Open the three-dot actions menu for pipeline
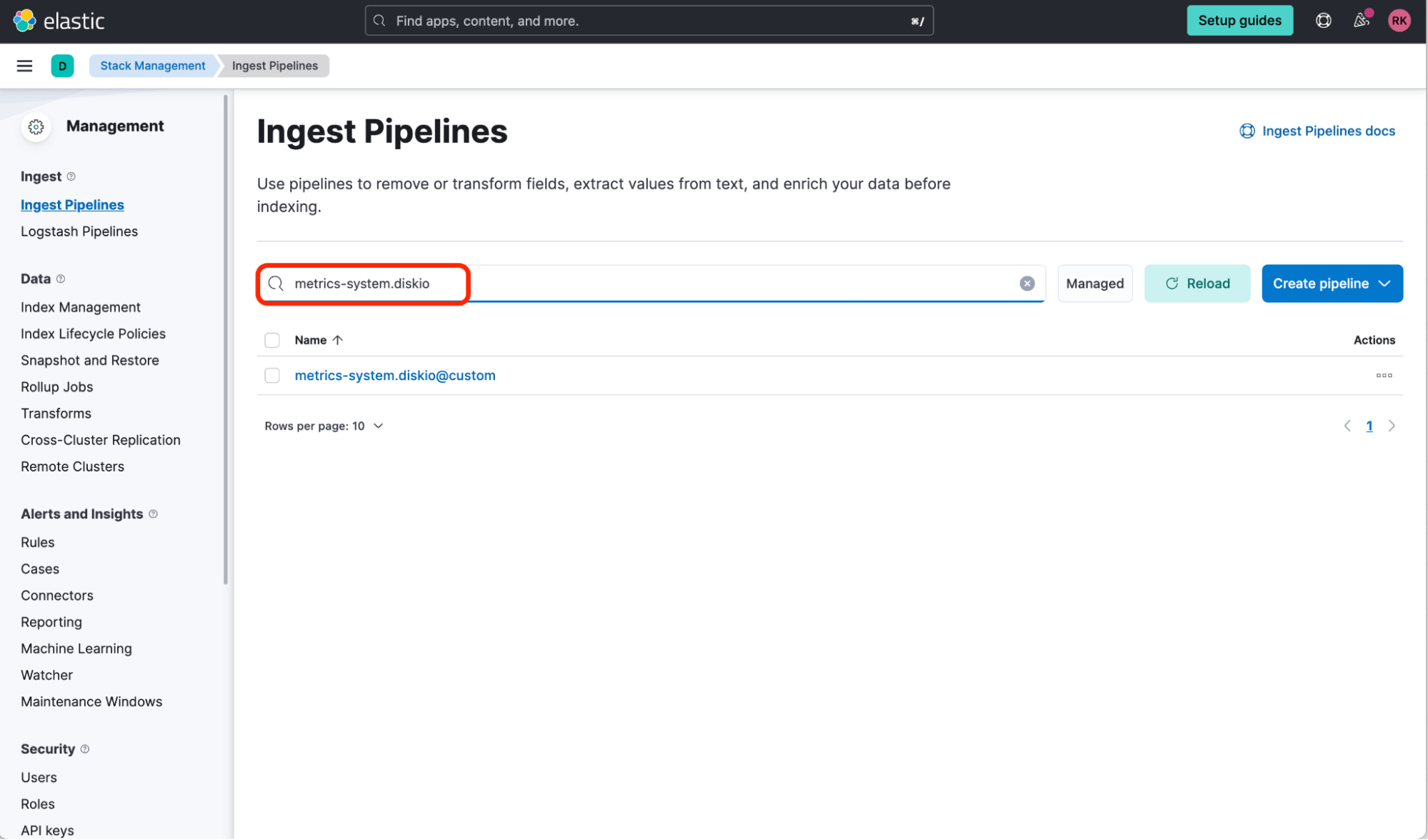1428x840 pixels. click(x=1384, y=375)
